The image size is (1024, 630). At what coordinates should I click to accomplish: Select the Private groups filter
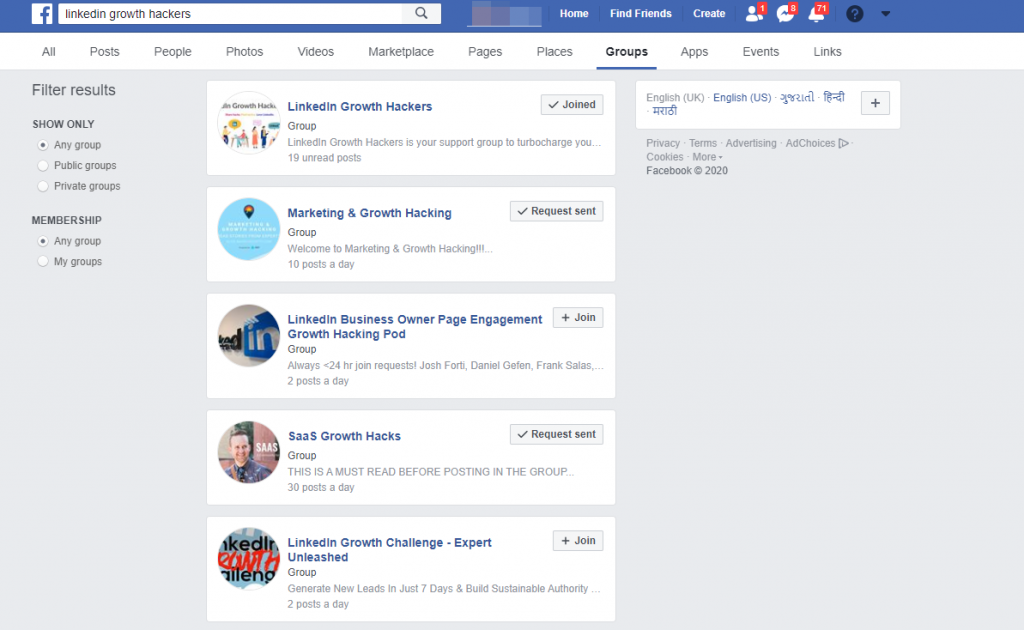click(43, 186)
